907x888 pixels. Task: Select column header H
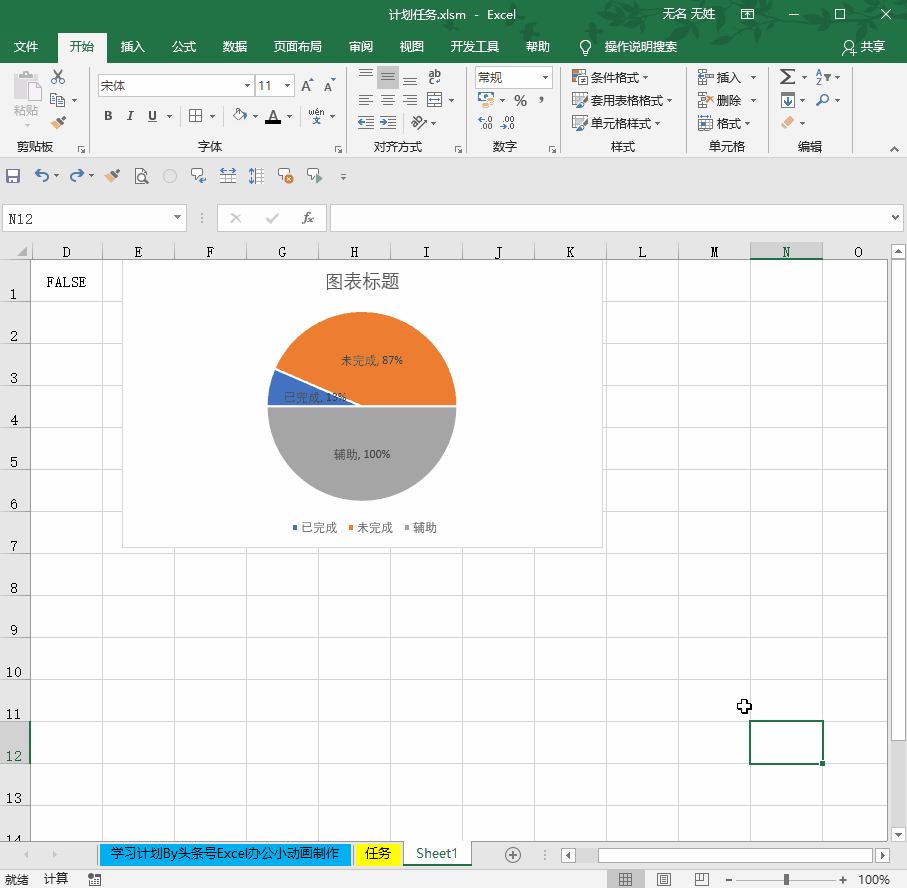point(354,252)
